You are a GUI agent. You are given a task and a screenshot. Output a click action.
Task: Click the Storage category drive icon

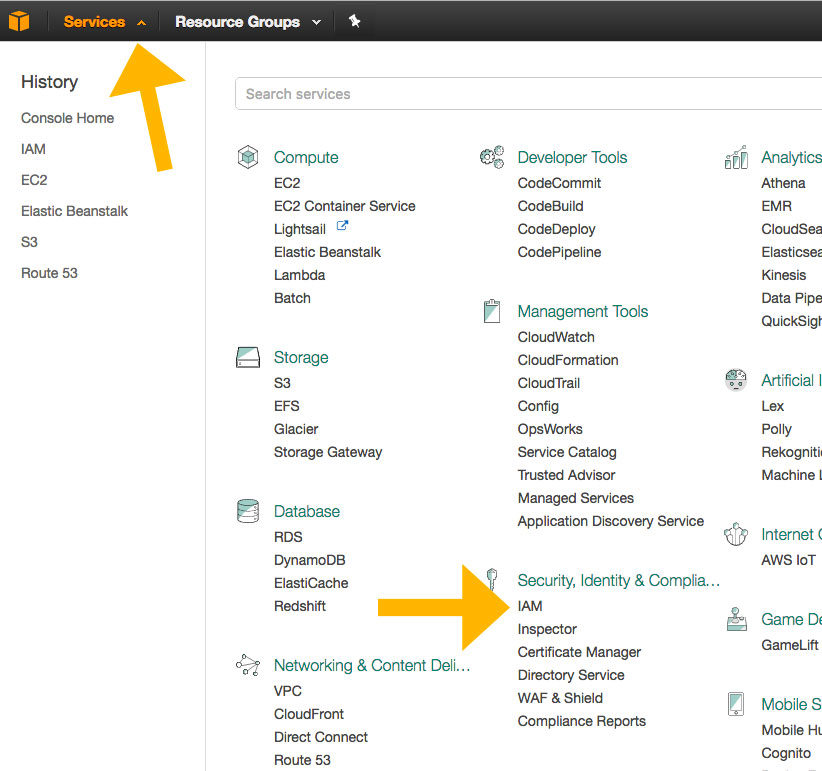[248, 357]
